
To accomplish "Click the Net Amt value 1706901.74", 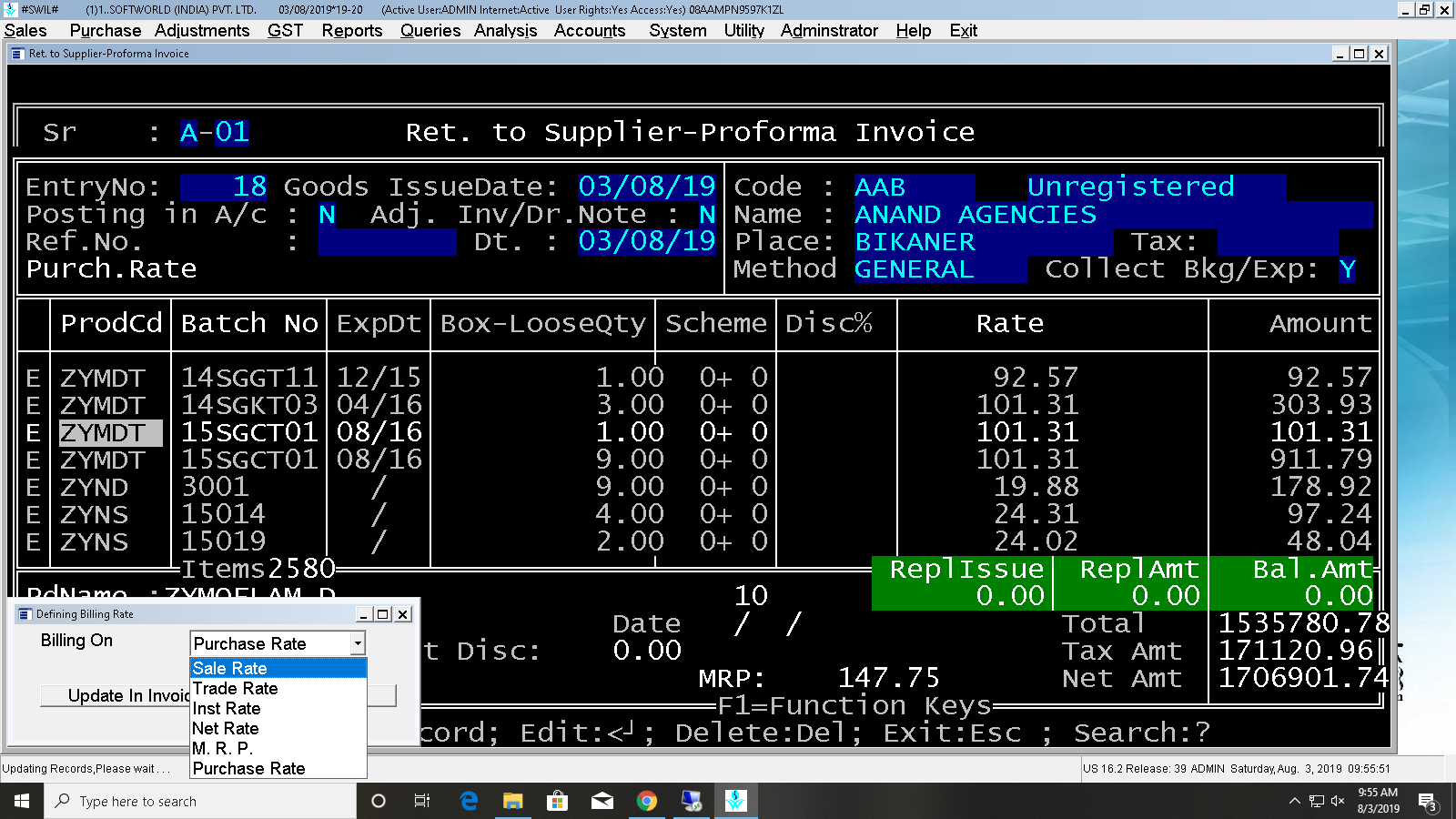I will (x=1303, y=678).
